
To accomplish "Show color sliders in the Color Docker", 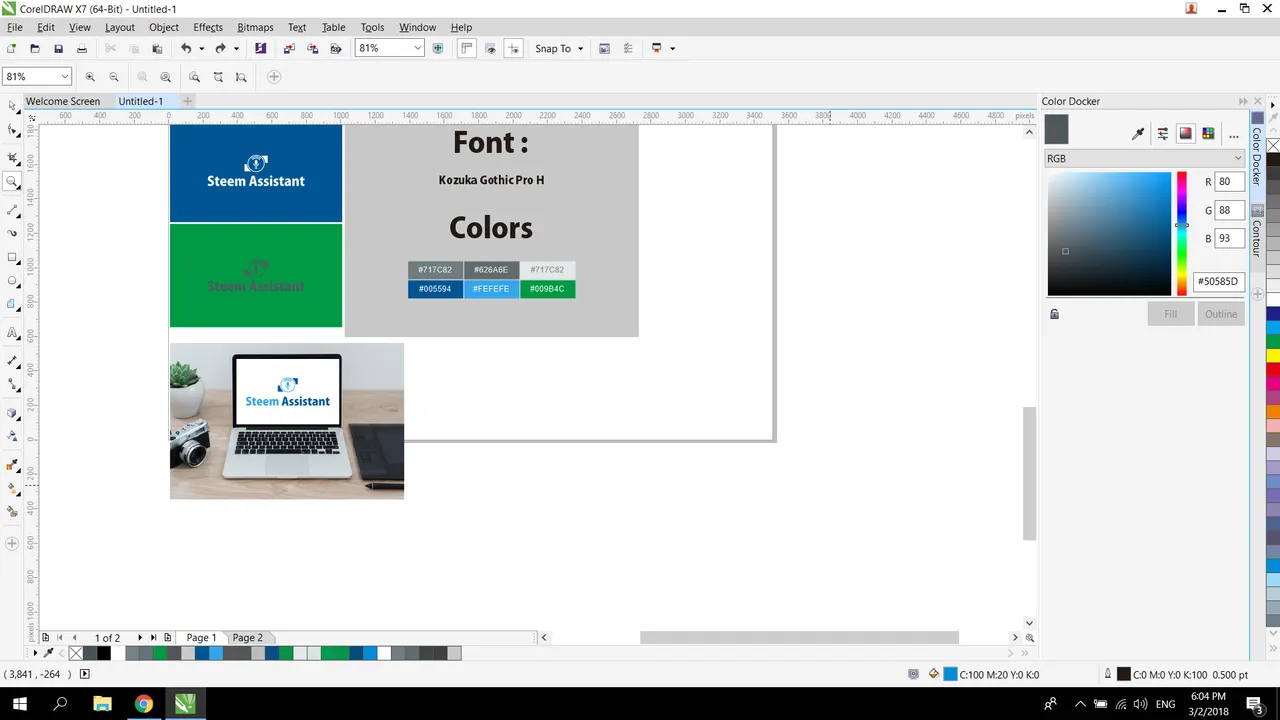I will coord(1163,134).
